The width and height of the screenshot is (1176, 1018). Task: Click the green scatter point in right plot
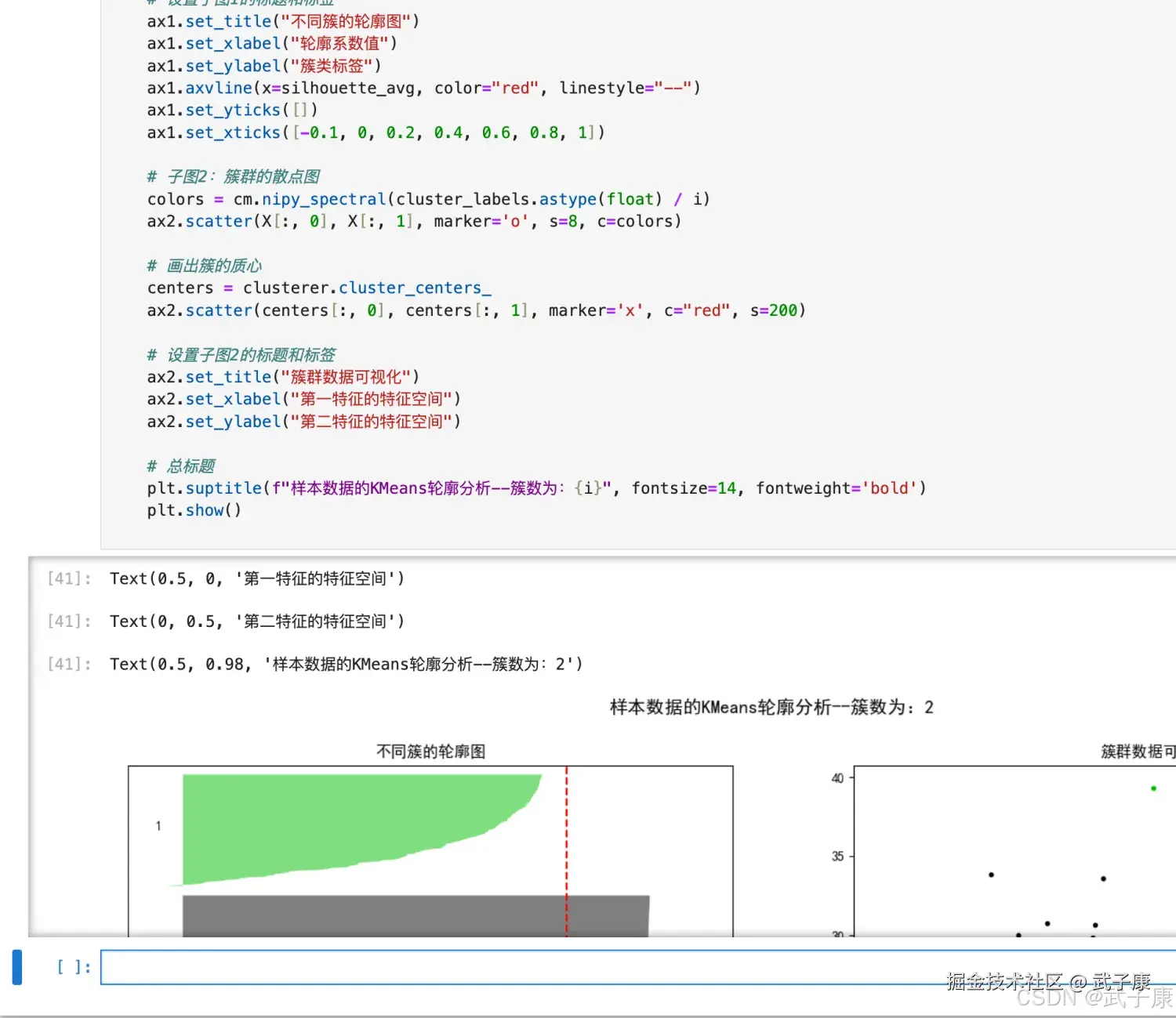point(1153,788)
